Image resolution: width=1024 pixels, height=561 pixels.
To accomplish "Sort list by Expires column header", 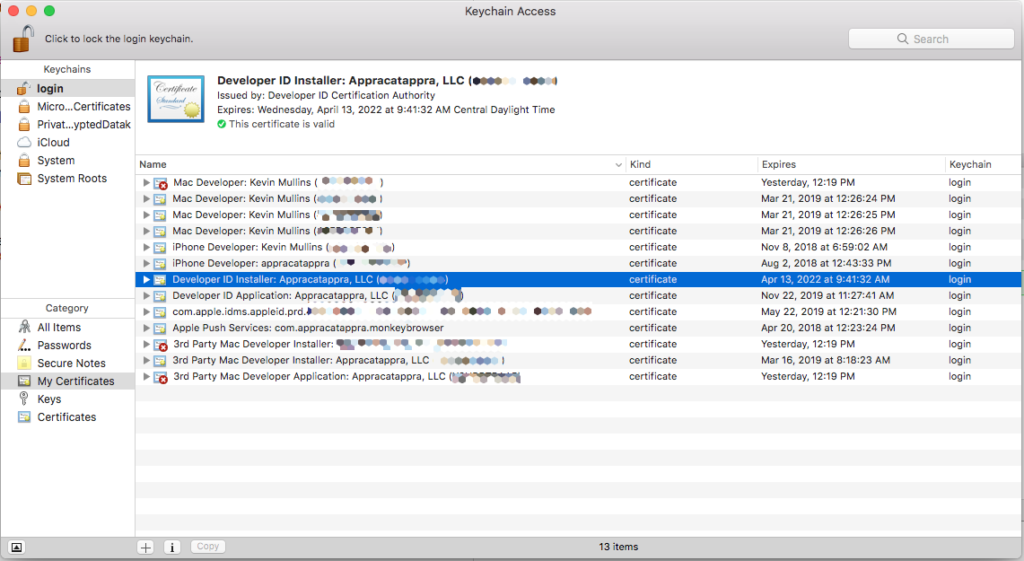I will point(850,164).
